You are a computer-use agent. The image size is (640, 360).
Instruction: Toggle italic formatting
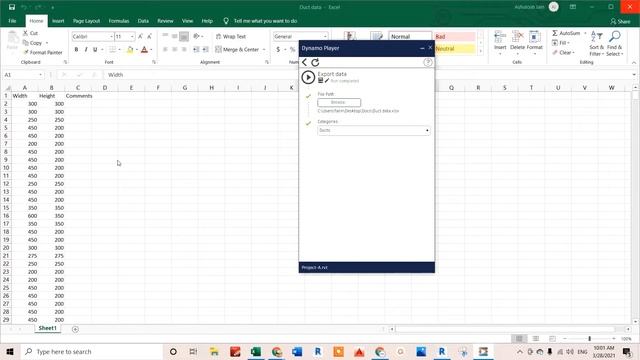pos(86,49)
